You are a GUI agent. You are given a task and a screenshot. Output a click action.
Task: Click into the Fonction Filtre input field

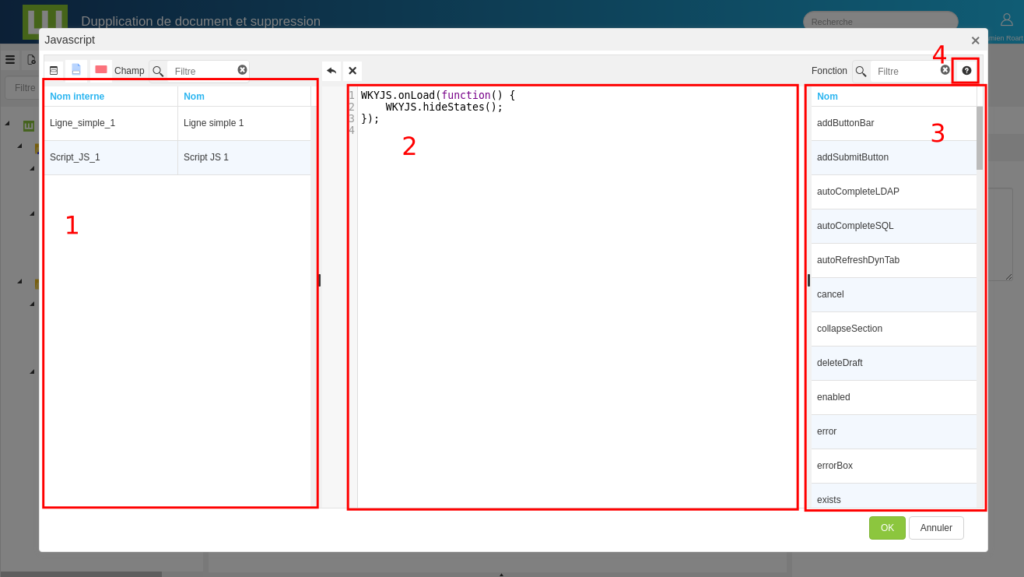click(x=904, y=71)
